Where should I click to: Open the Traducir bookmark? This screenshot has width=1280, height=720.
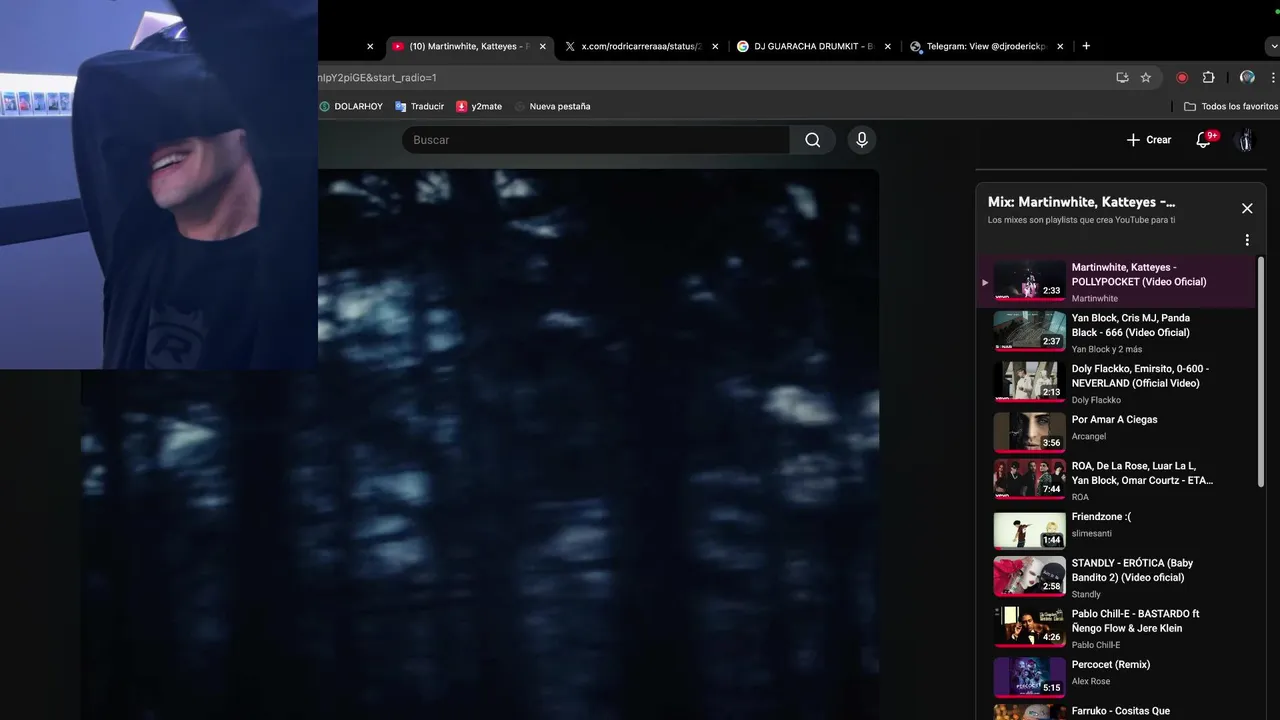420,106
